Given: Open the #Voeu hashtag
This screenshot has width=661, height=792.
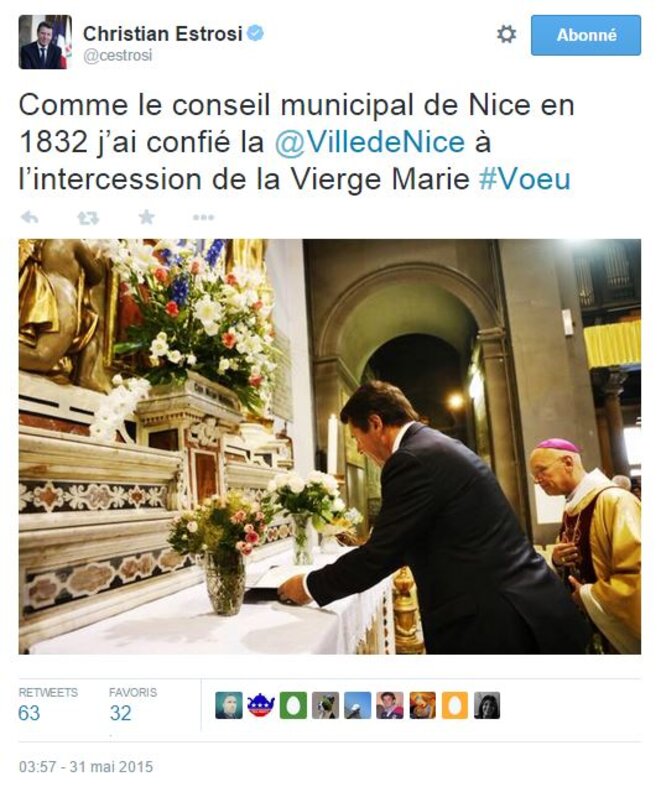Looking at the screenshot, I should coord(524,179).
